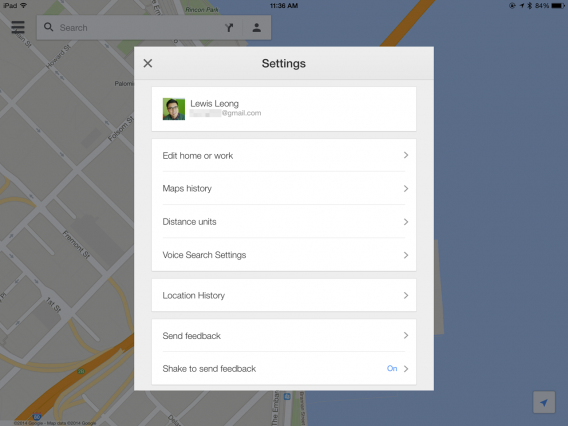Tap the gmail.com email address text

[x=225, y=113]
